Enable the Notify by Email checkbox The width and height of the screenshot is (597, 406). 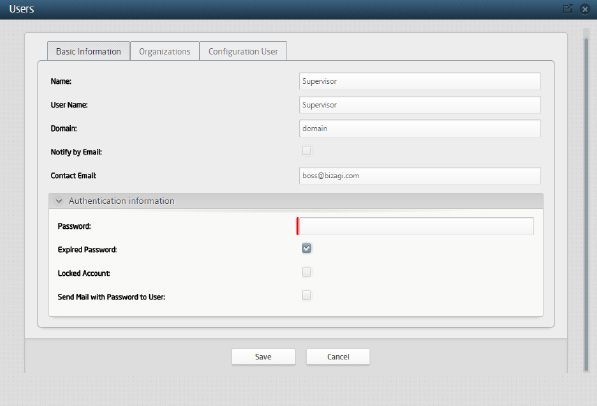(306, 150)
